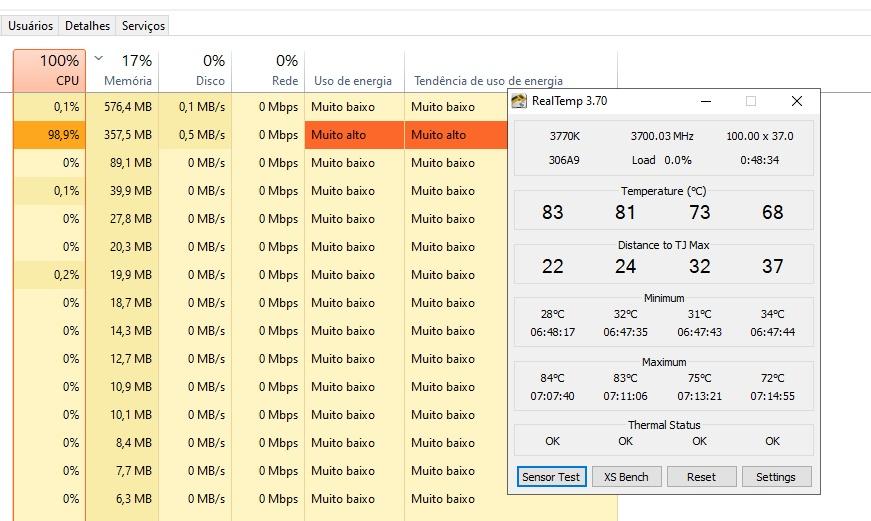Screen dimensions: 871x521
Task: Click the Load 0.0% value in RealTemp
Action: (x=662, y=160)
